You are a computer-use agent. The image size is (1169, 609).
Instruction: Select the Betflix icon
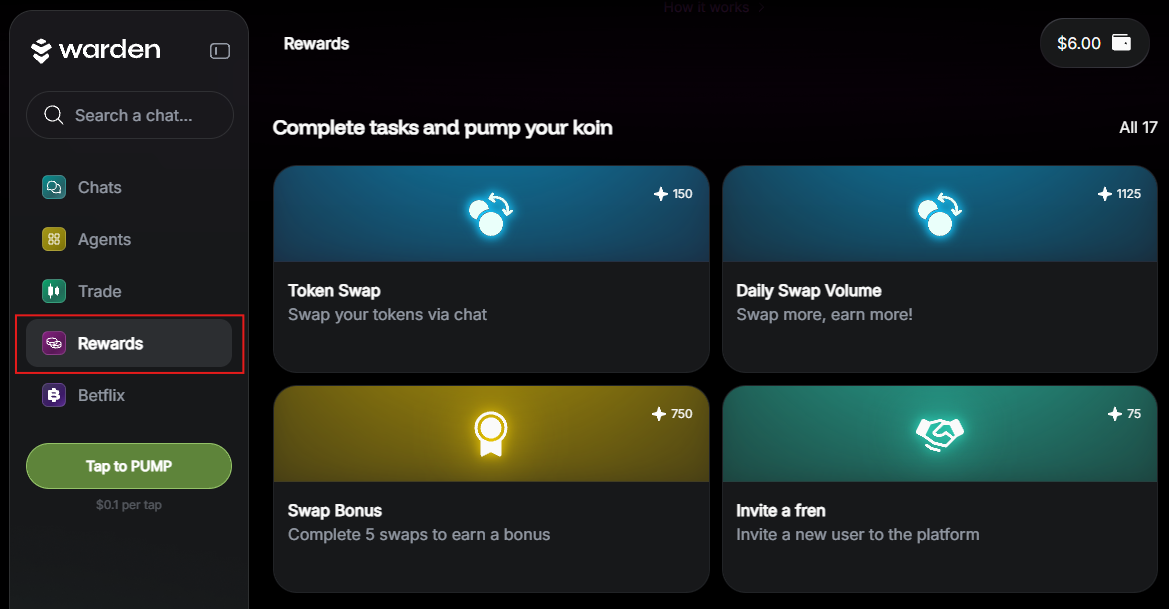click(54, 395)
